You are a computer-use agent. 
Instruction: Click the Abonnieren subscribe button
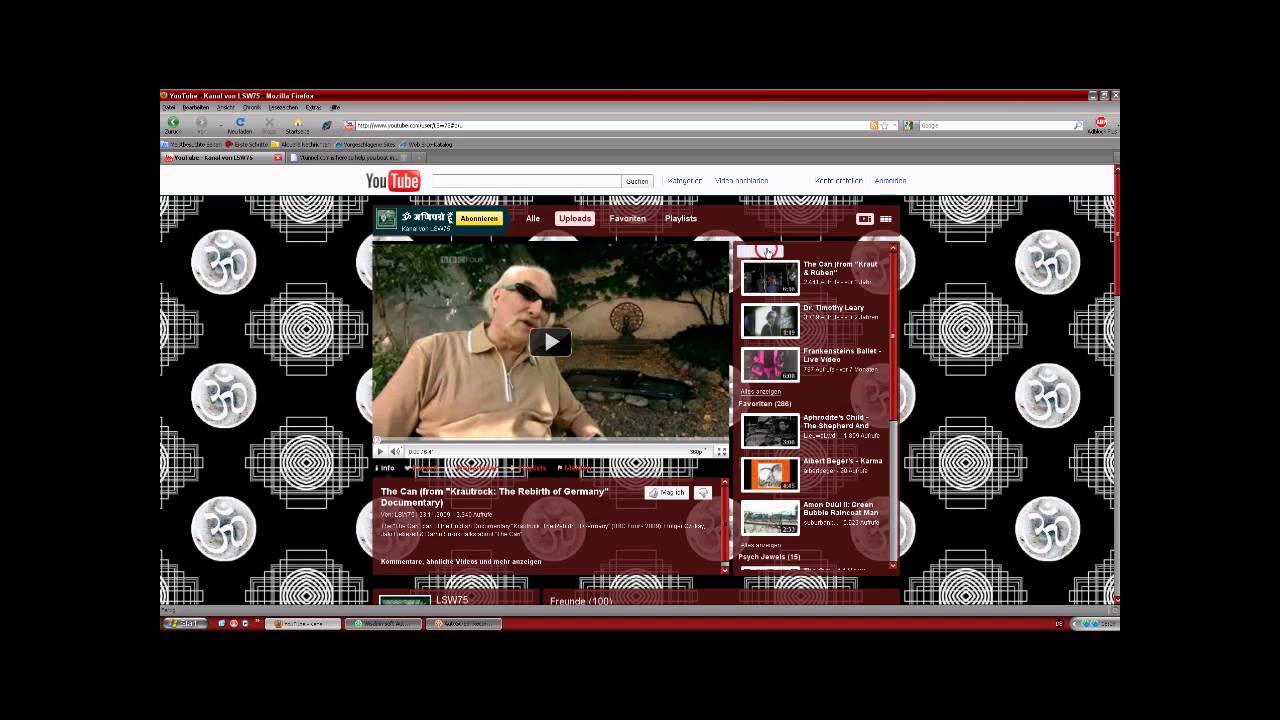479,219
